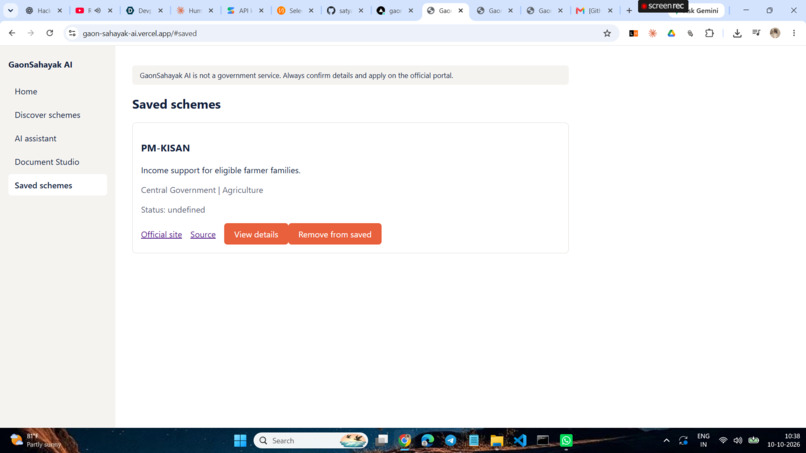Image resolution: width=806 pixels, height=453 pixels.
Task: Click Remove from saved button
Action: pyautogui.click(x=335, y=234)
